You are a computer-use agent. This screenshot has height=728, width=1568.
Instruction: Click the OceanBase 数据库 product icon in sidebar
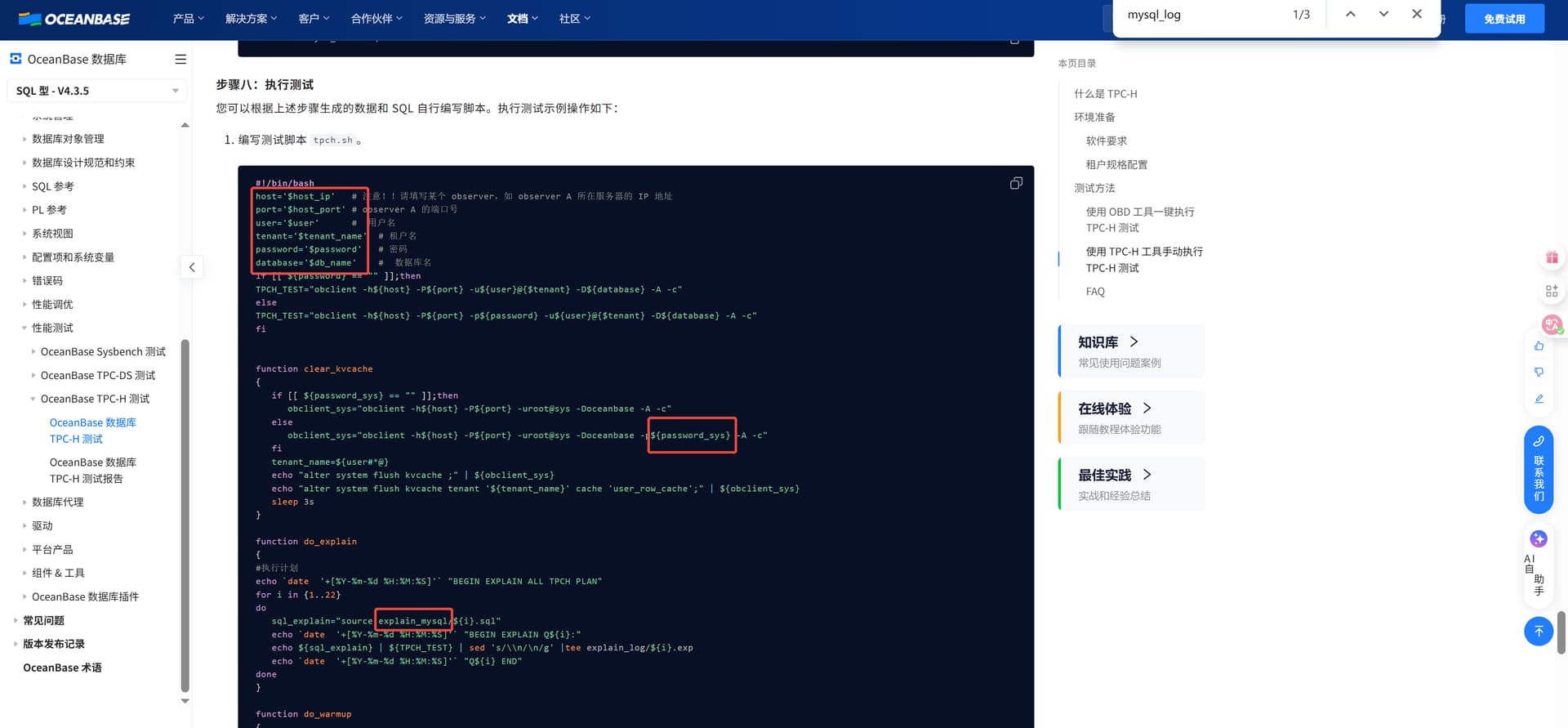coord(16,59)
